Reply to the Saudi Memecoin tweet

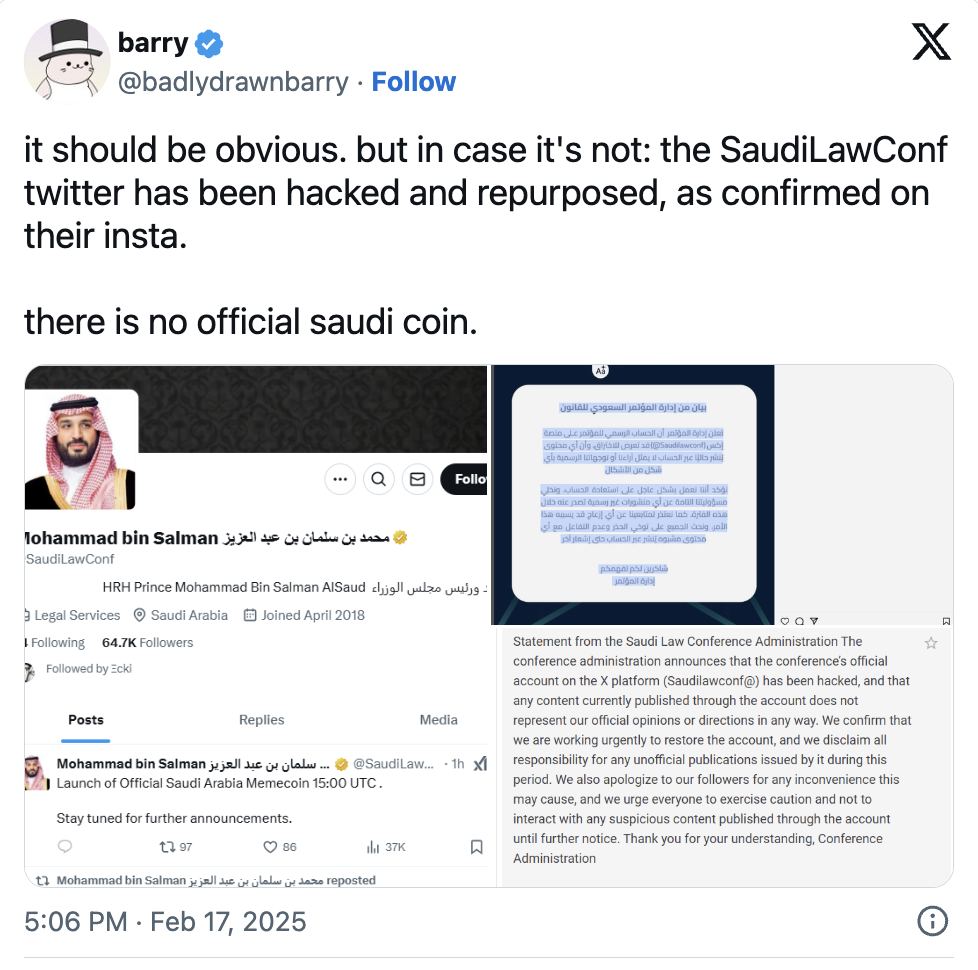click(62, 846)
